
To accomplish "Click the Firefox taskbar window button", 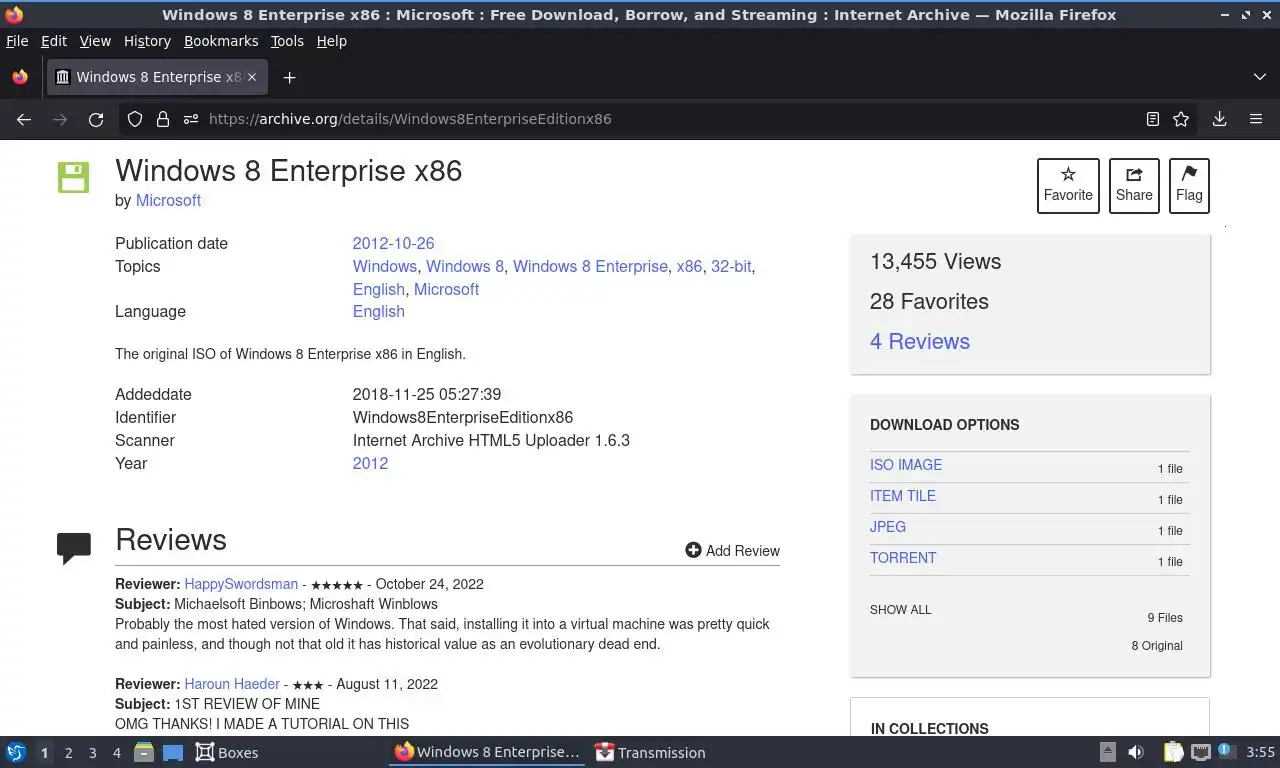I will 488,752.
